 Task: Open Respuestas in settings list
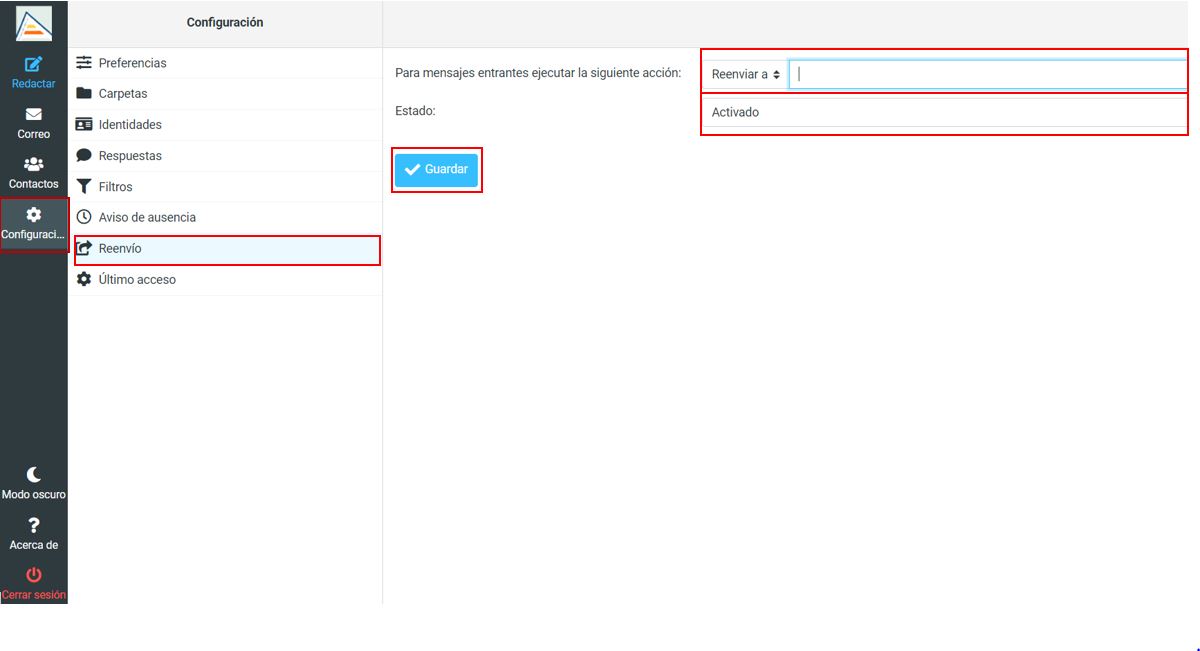tap(130, 156)
